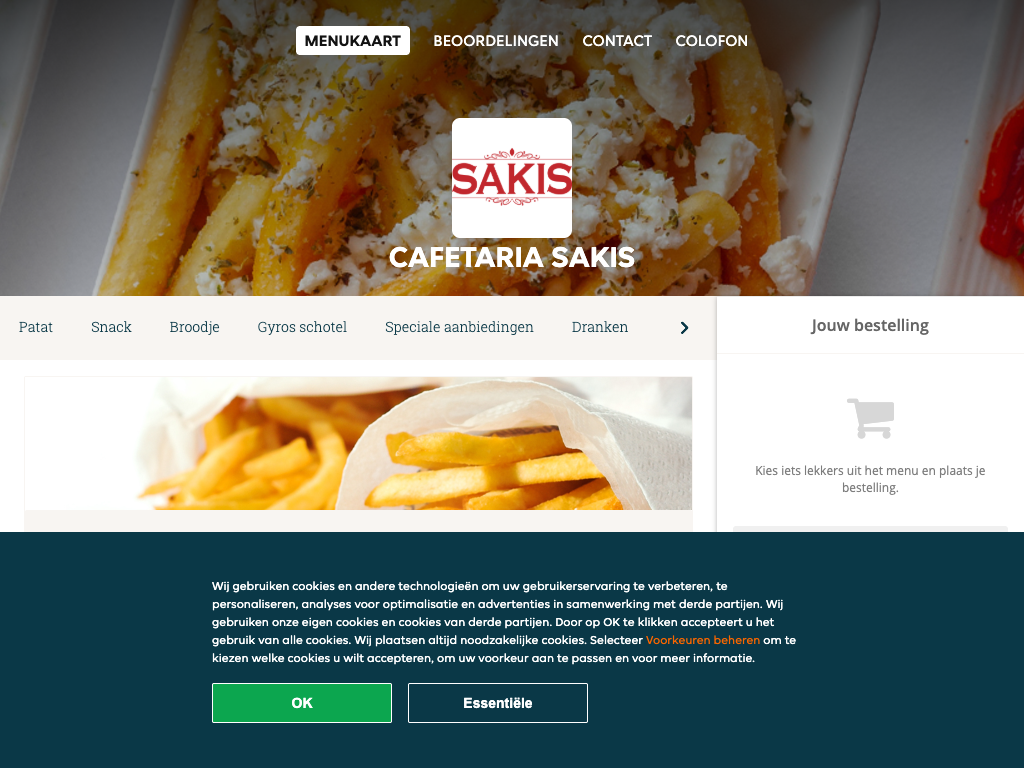
Task: Select the Patat category
Action: (36, 327)
